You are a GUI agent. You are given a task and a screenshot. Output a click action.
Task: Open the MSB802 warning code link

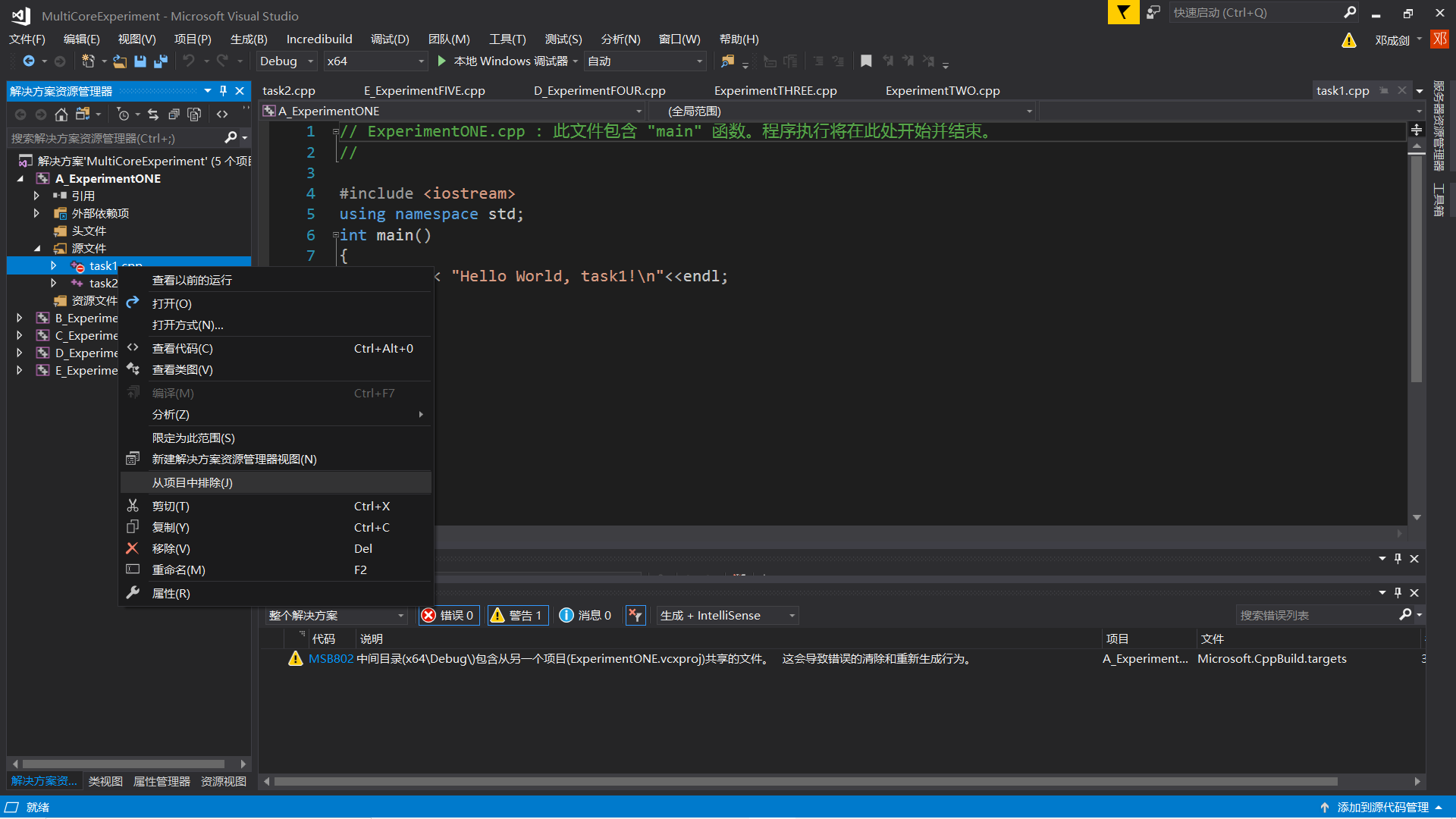[x=331, y=659]
